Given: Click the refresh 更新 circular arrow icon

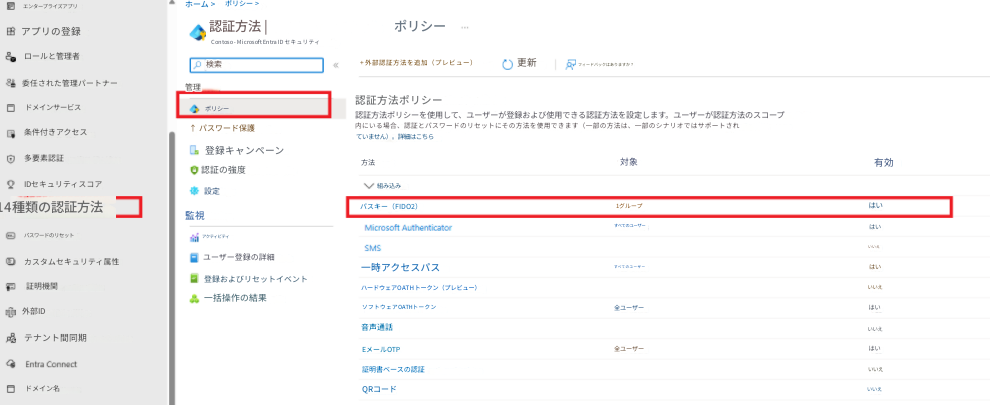Looking at the screenshot, I should pyautogui.click(x=508, y=64).
